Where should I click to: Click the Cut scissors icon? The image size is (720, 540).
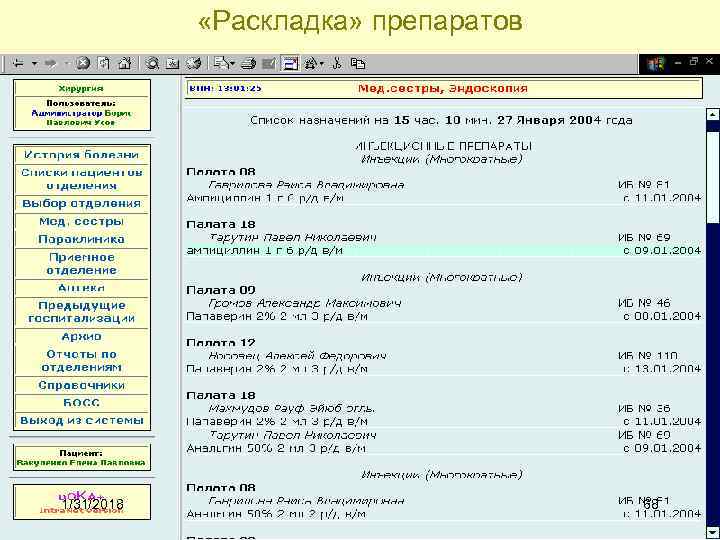[337, 63]
